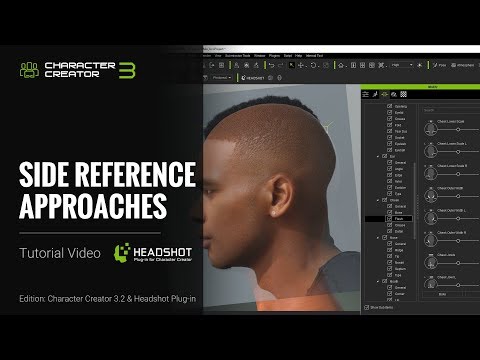Select the arrow Select tool

[292, 65]
